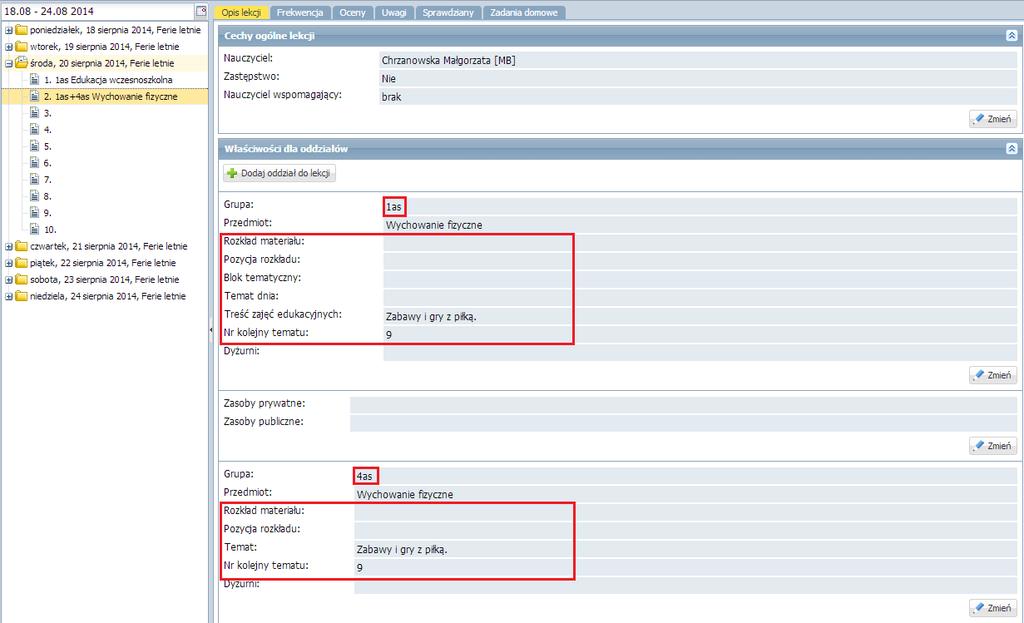Expand piątek, 22 sierpnia 2014 folder
This screenshot has height=623, width=1024.
(x=9, y=263)
